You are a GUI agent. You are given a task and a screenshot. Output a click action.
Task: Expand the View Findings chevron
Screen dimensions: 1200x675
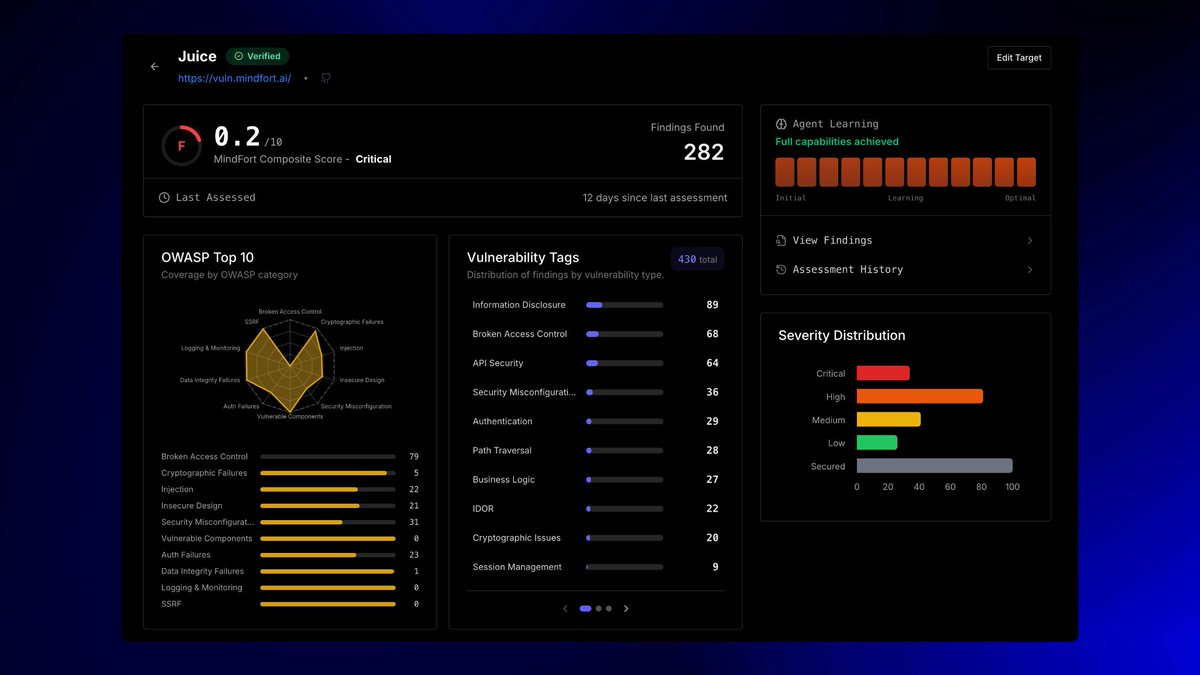(1030, 240)
